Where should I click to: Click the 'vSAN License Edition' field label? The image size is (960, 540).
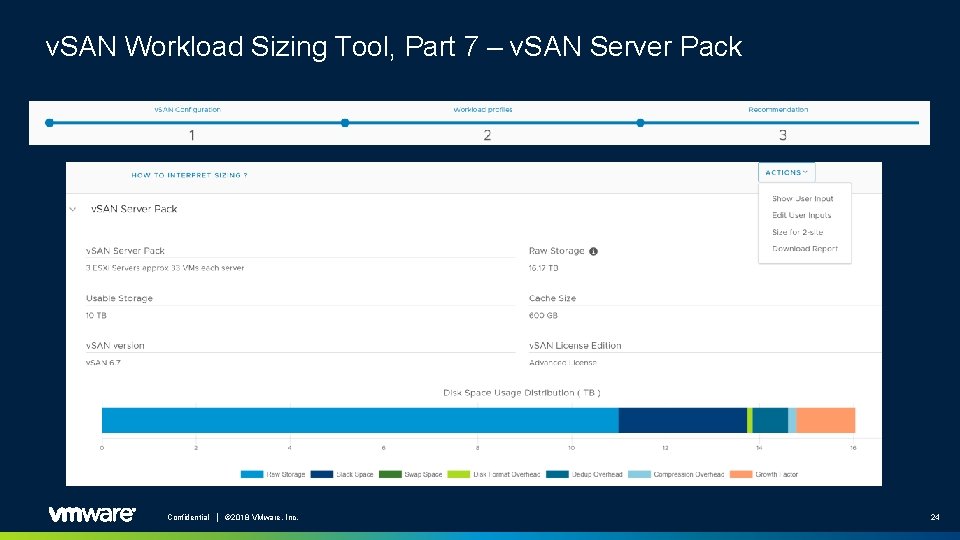pos(575,345)
